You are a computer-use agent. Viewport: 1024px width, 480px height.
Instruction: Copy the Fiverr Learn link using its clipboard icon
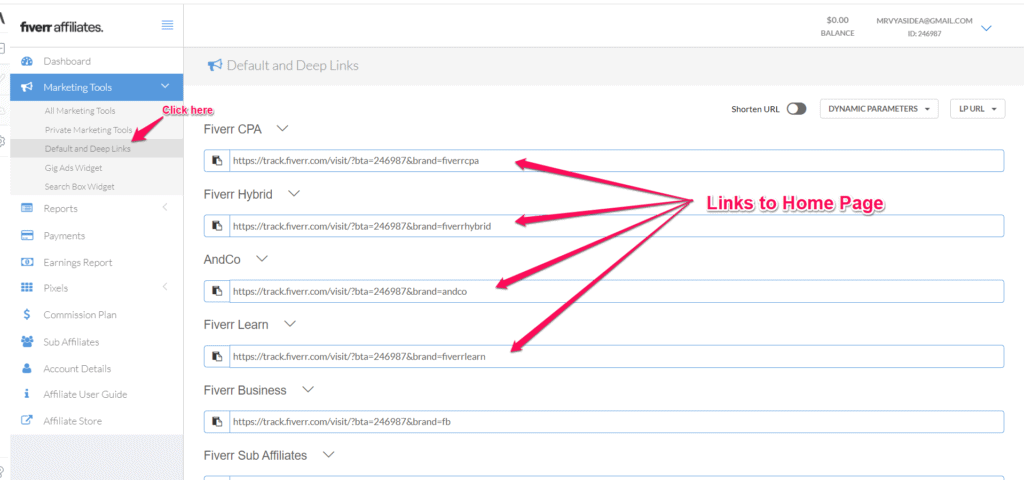click(x=216, y=356)
